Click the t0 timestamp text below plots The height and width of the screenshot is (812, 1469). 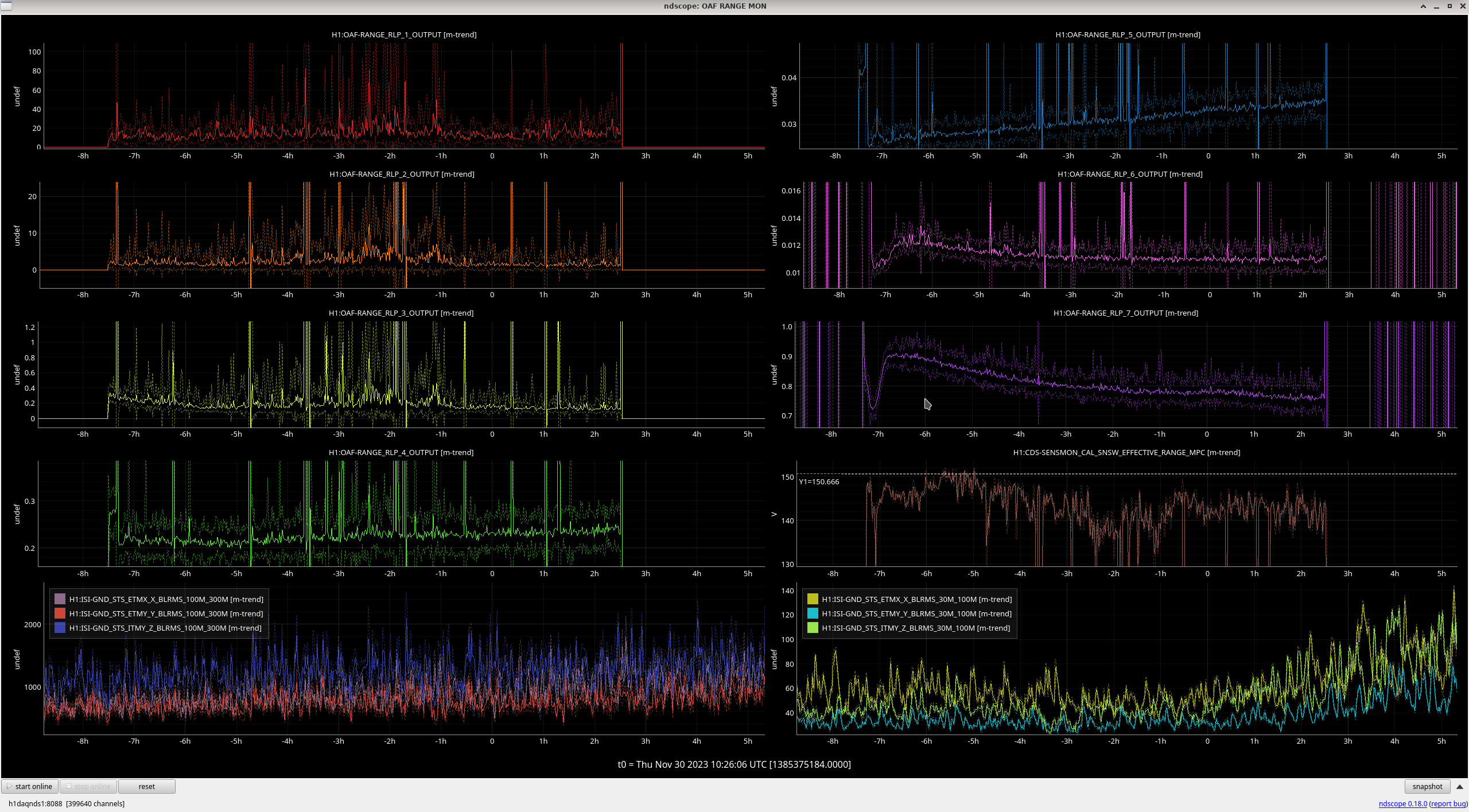point(734,764)
